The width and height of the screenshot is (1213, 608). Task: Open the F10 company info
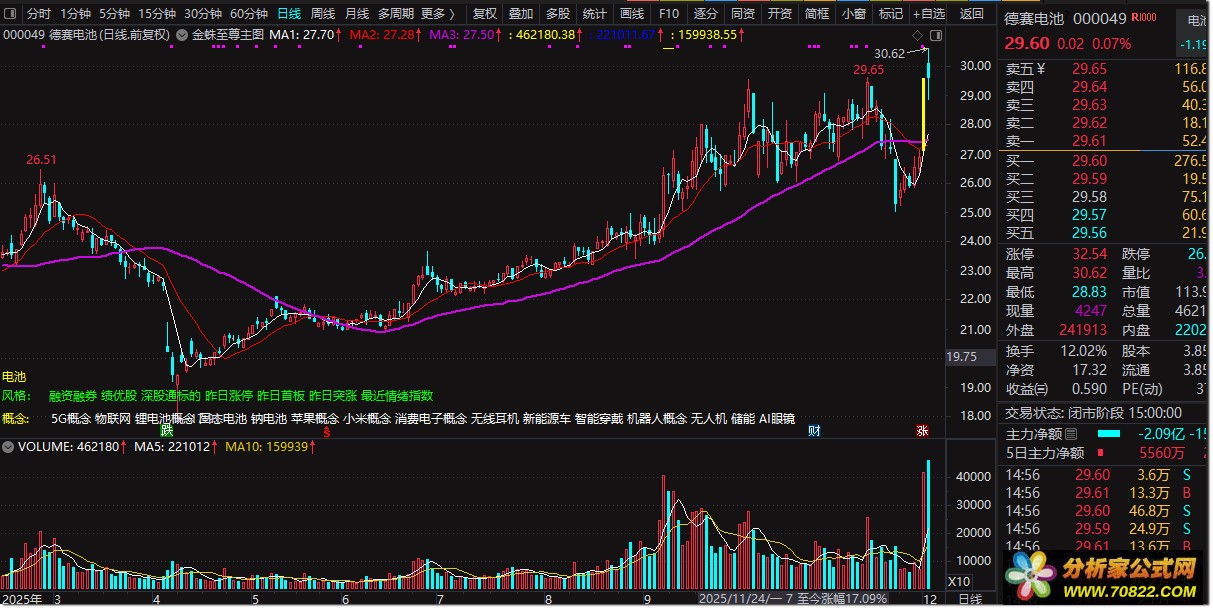coord(669,14)
